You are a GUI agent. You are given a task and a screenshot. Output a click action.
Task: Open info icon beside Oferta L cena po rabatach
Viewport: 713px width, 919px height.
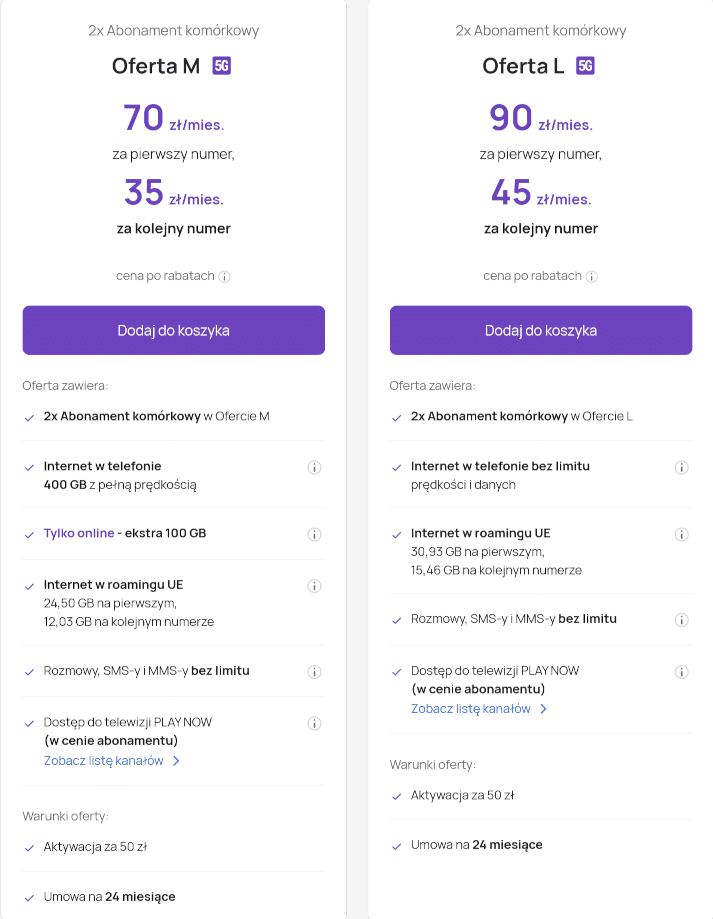[x=592, y=277]
